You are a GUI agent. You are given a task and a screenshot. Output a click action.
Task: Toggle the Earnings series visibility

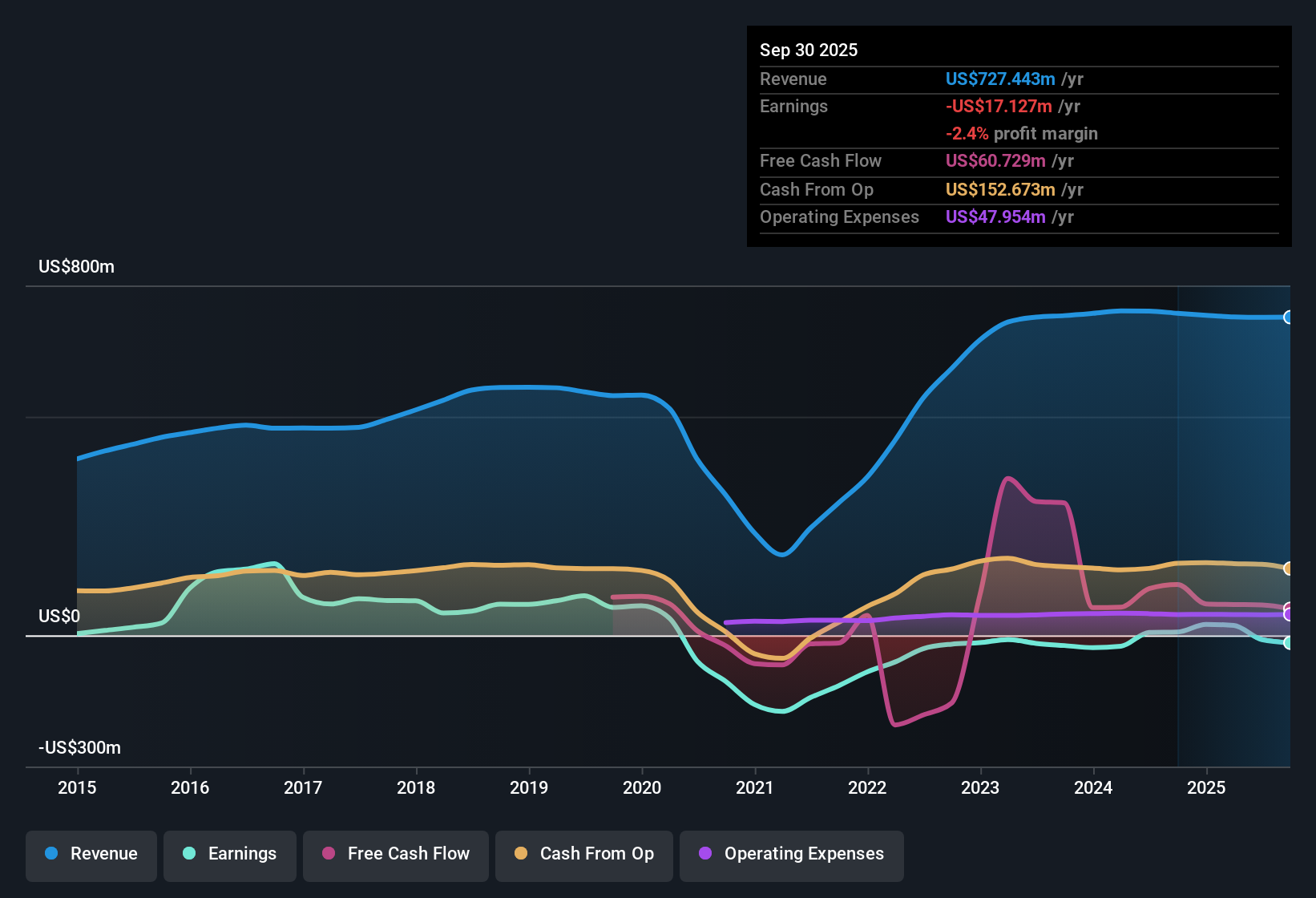(x=230, y=854)
